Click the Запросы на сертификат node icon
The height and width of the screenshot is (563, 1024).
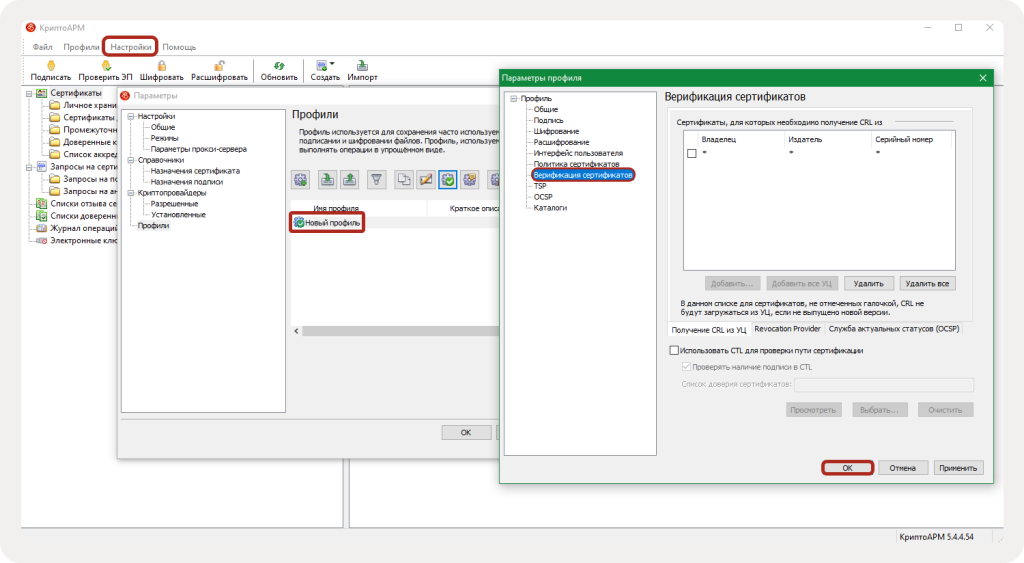click(x=41, y=167)
